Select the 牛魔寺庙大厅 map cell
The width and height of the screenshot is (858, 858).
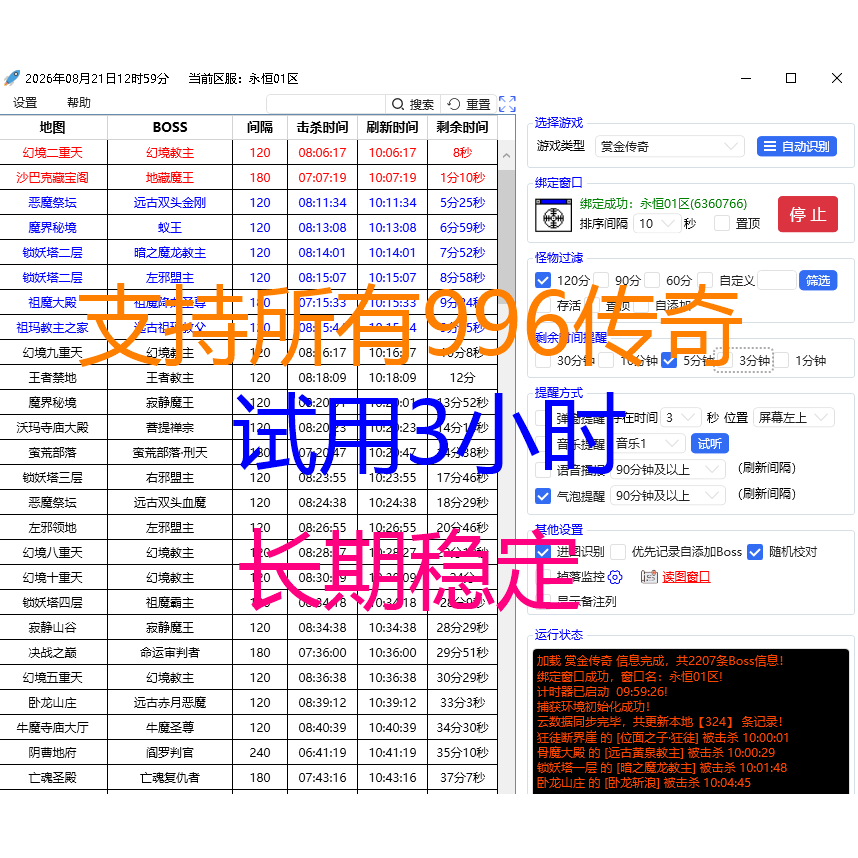(x=53, y=728)
